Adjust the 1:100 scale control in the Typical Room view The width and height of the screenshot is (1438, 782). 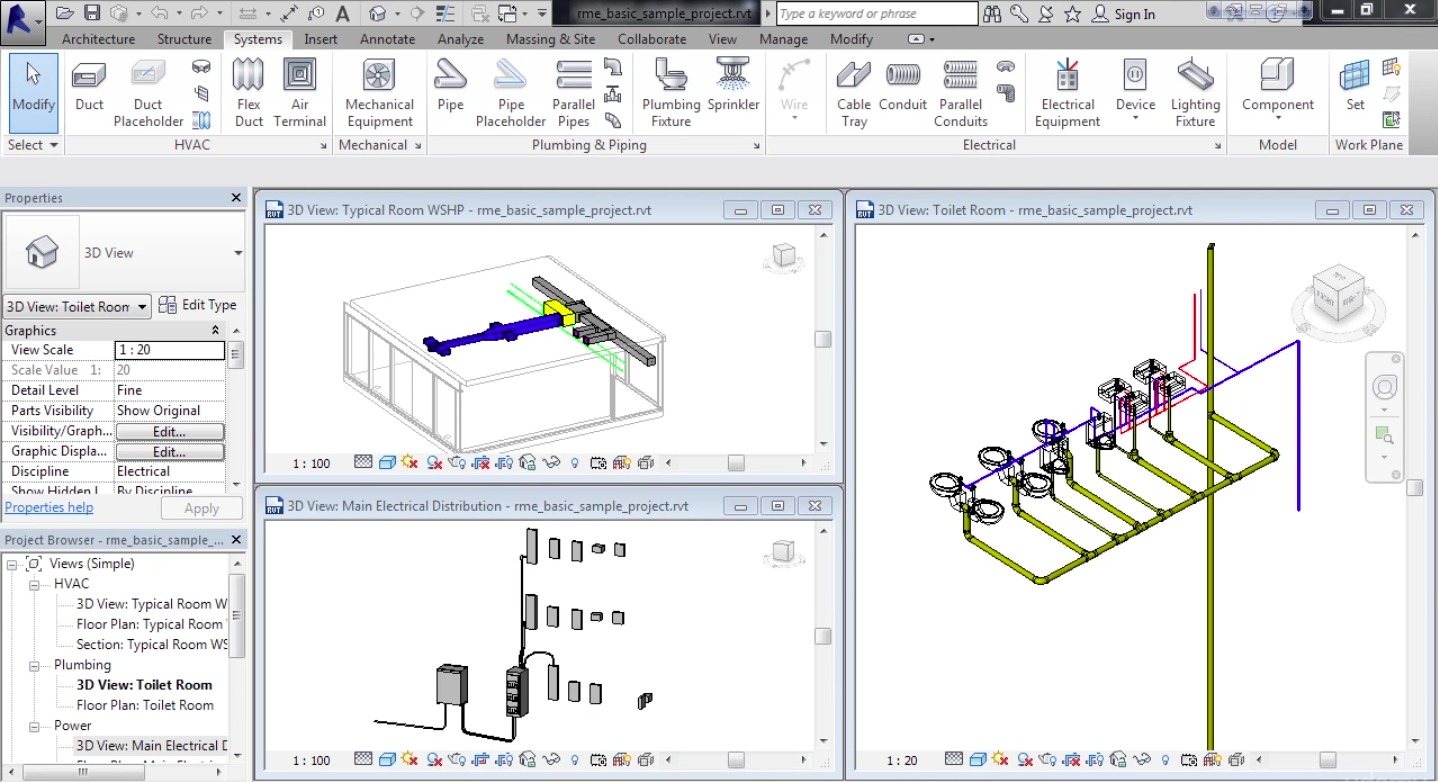pos(310,463)
